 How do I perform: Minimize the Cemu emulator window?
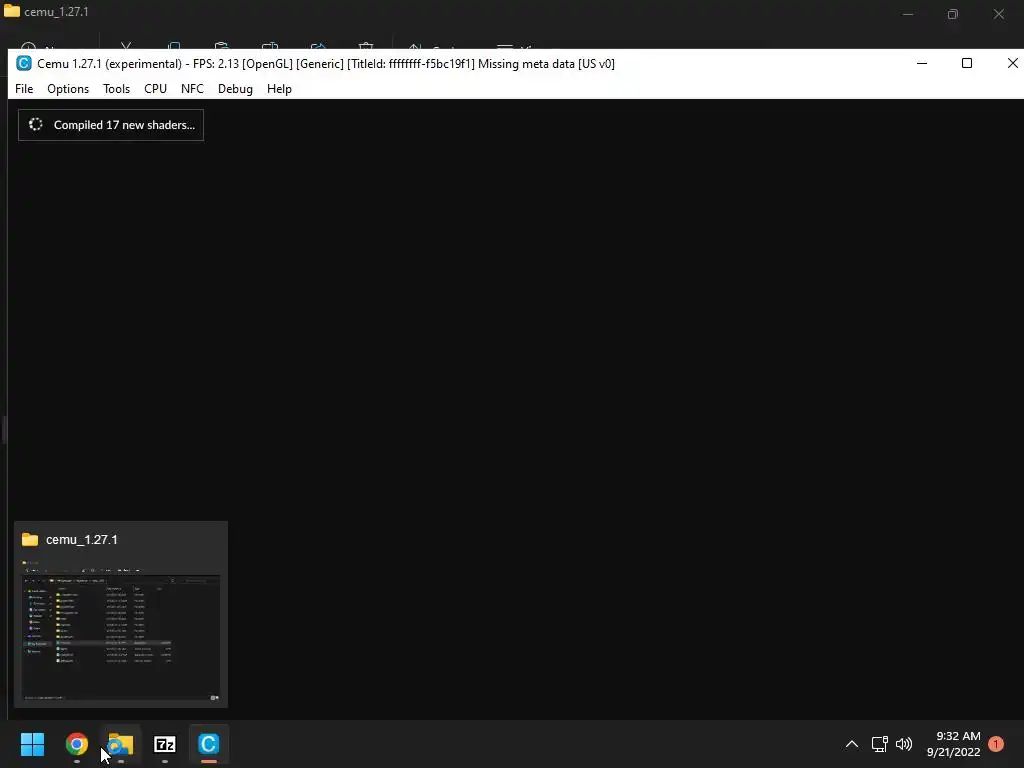(x=922, y=63)
